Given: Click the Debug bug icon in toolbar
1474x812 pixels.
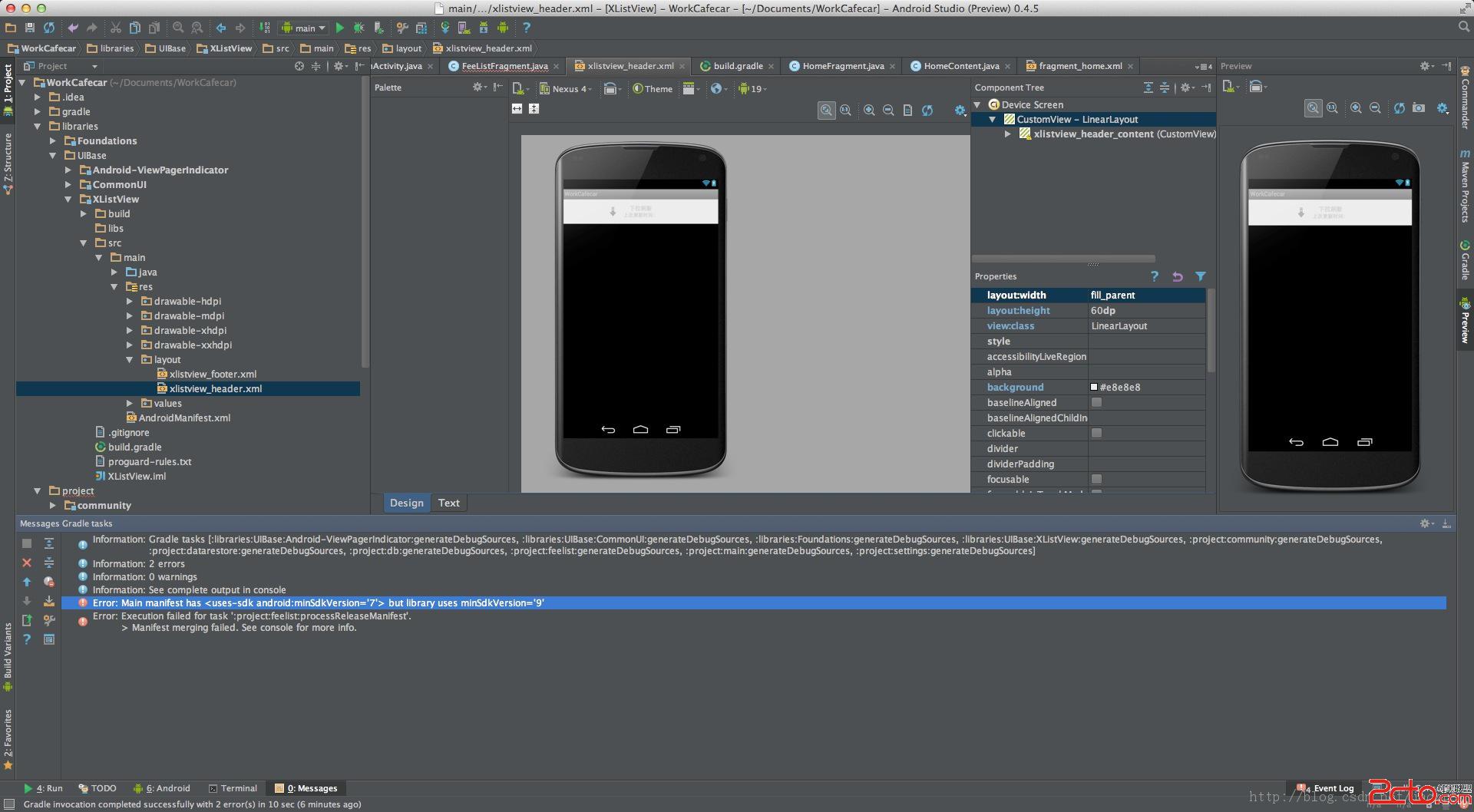Looking at the screenshot, I should (359, 28).
